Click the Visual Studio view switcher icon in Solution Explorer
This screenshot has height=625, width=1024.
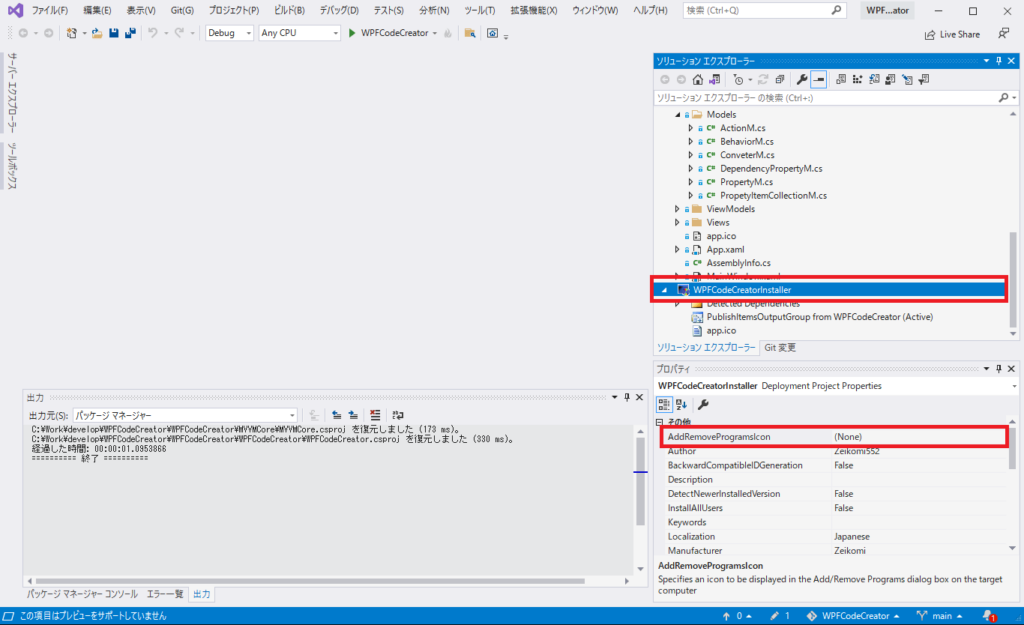tap(714, 80)
